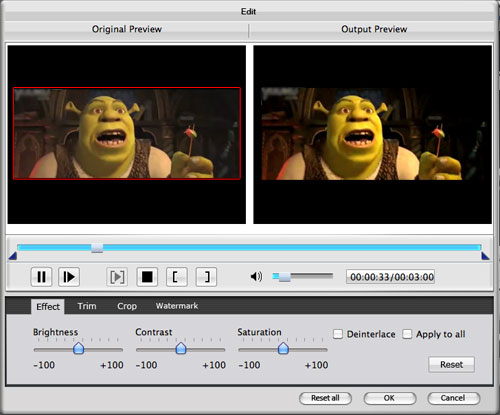Stop the video playback

coord(147,277)
